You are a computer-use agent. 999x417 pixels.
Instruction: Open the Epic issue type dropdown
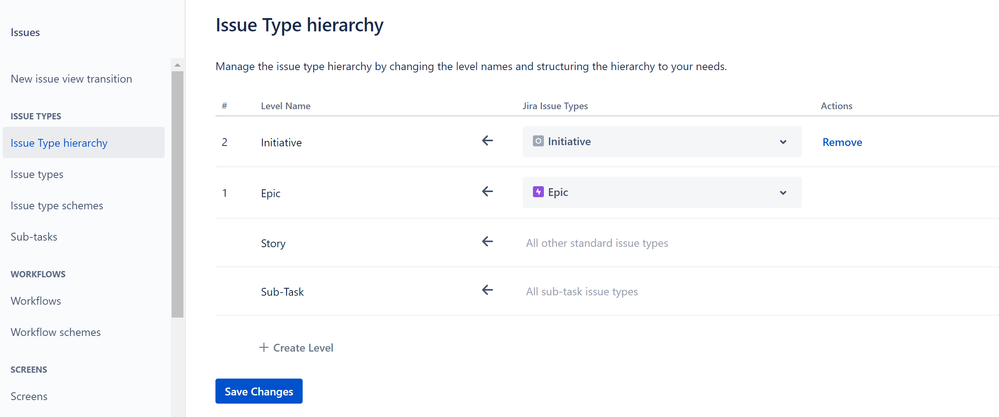point(662,192)
